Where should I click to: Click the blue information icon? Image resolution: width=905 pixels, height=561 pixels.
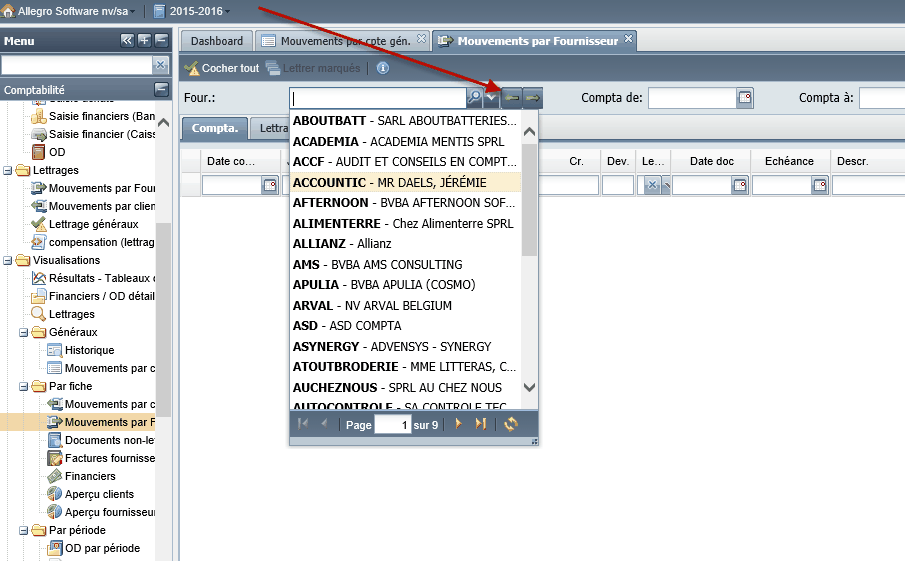(x=383, y=68)
